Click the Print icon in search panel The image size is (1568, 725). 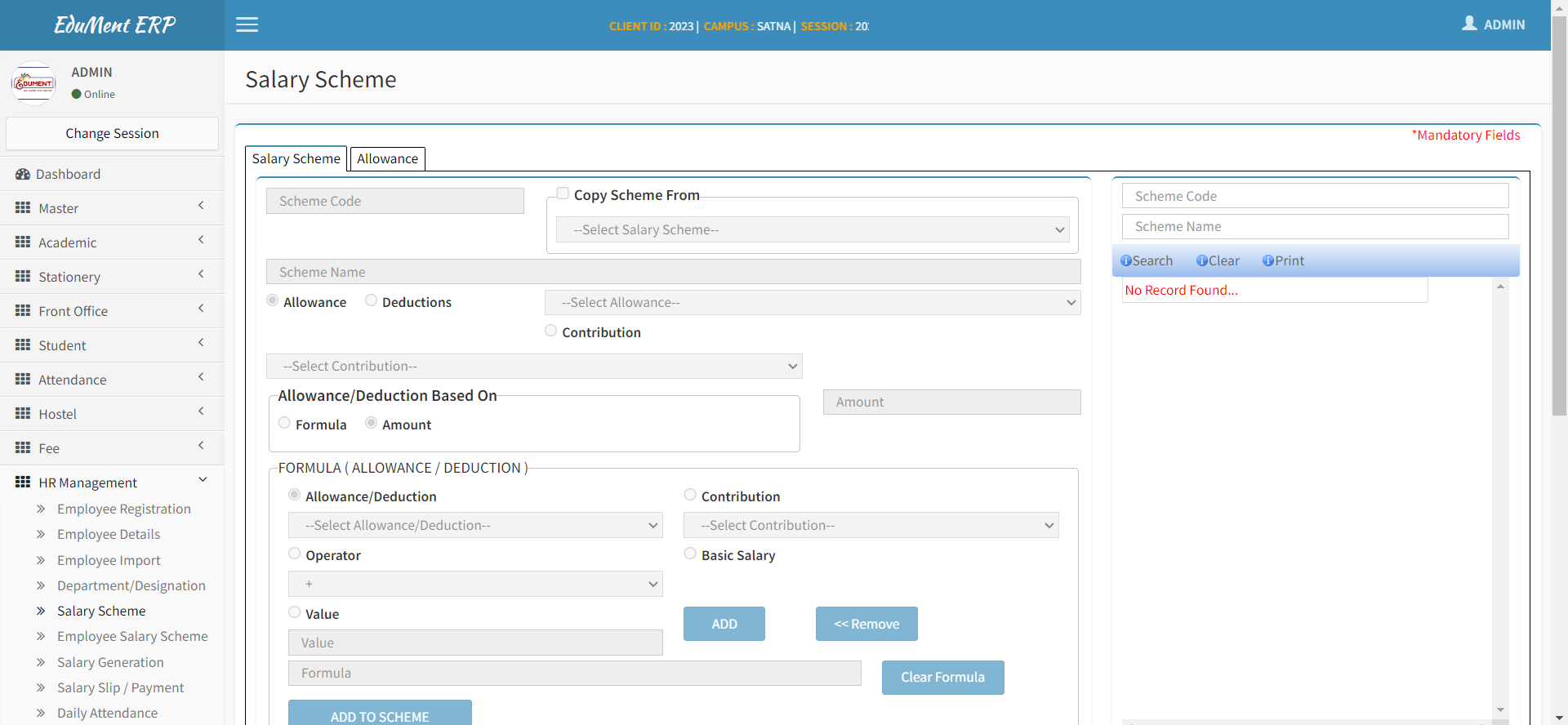tap(1267, 260)
